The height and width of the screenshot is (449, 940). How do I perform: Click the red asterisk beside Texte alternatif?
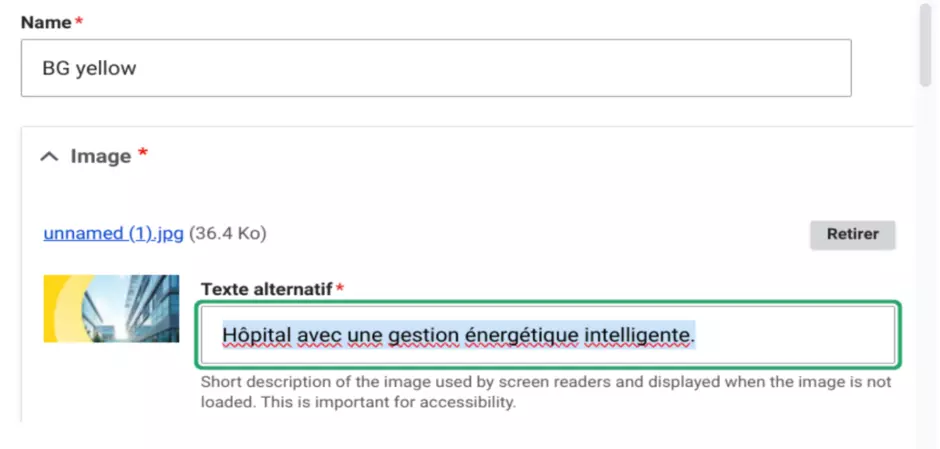(340, 289)
